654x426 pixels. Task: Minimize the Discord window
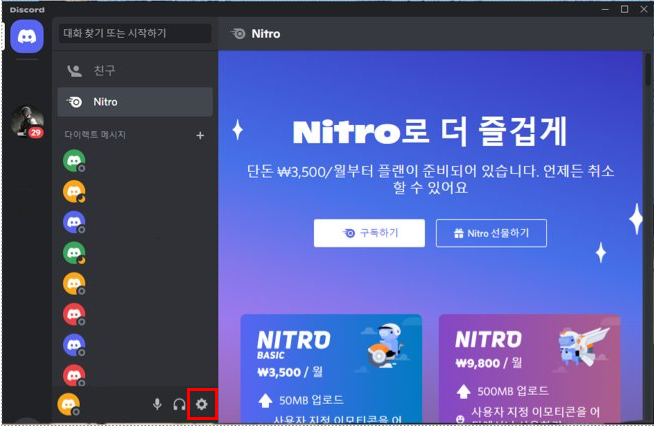(605, 9)
